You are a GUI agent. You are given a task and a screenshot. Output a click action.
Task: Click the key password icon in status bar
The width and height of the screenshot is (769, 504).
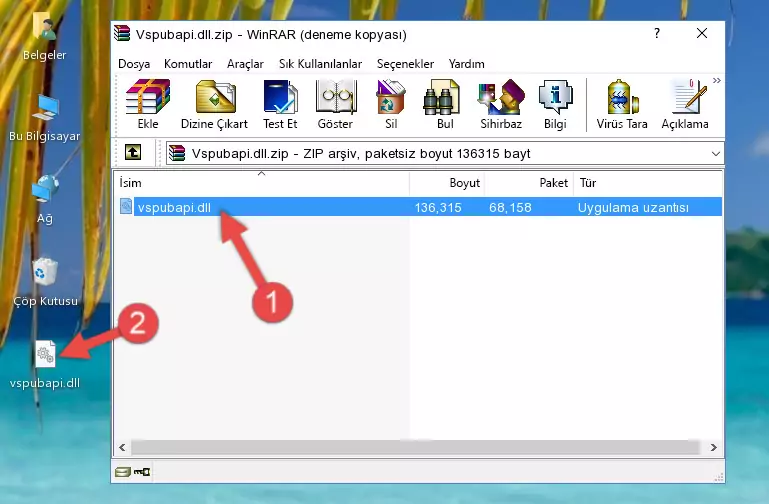[142, 472]
